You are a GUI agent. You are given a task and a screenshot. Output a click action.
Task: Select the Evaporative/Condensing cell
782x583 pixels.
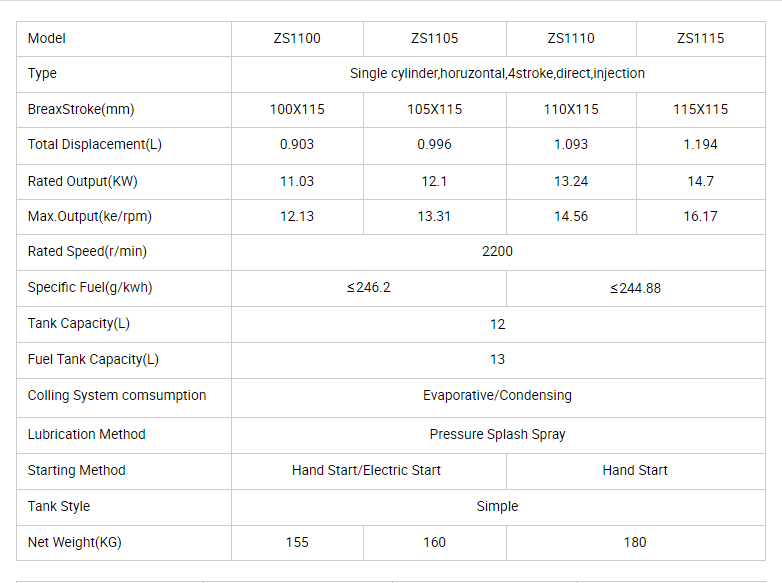coord(497,395)
